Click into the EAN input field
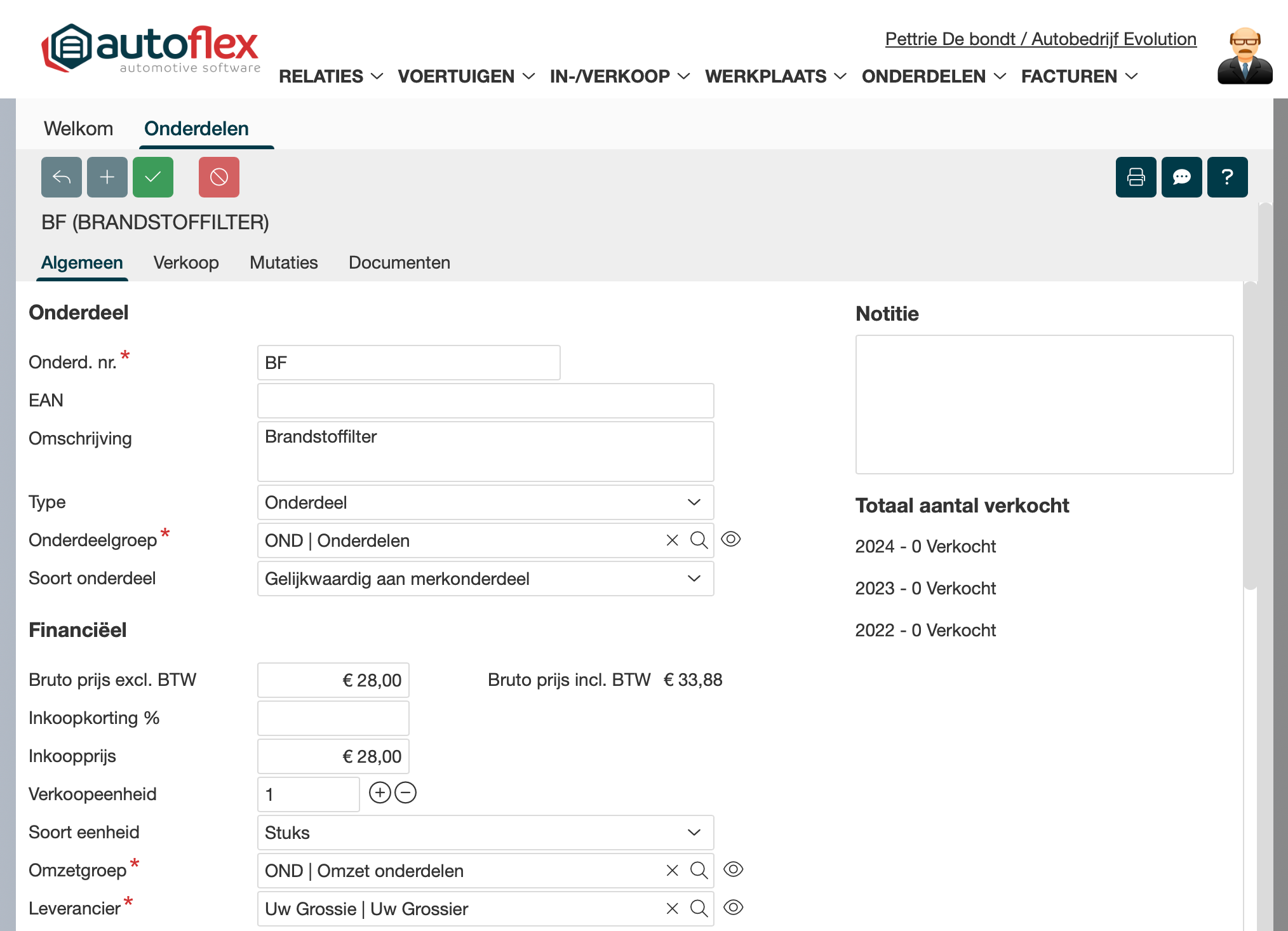The image size is (1288, 931). [485, 401]
